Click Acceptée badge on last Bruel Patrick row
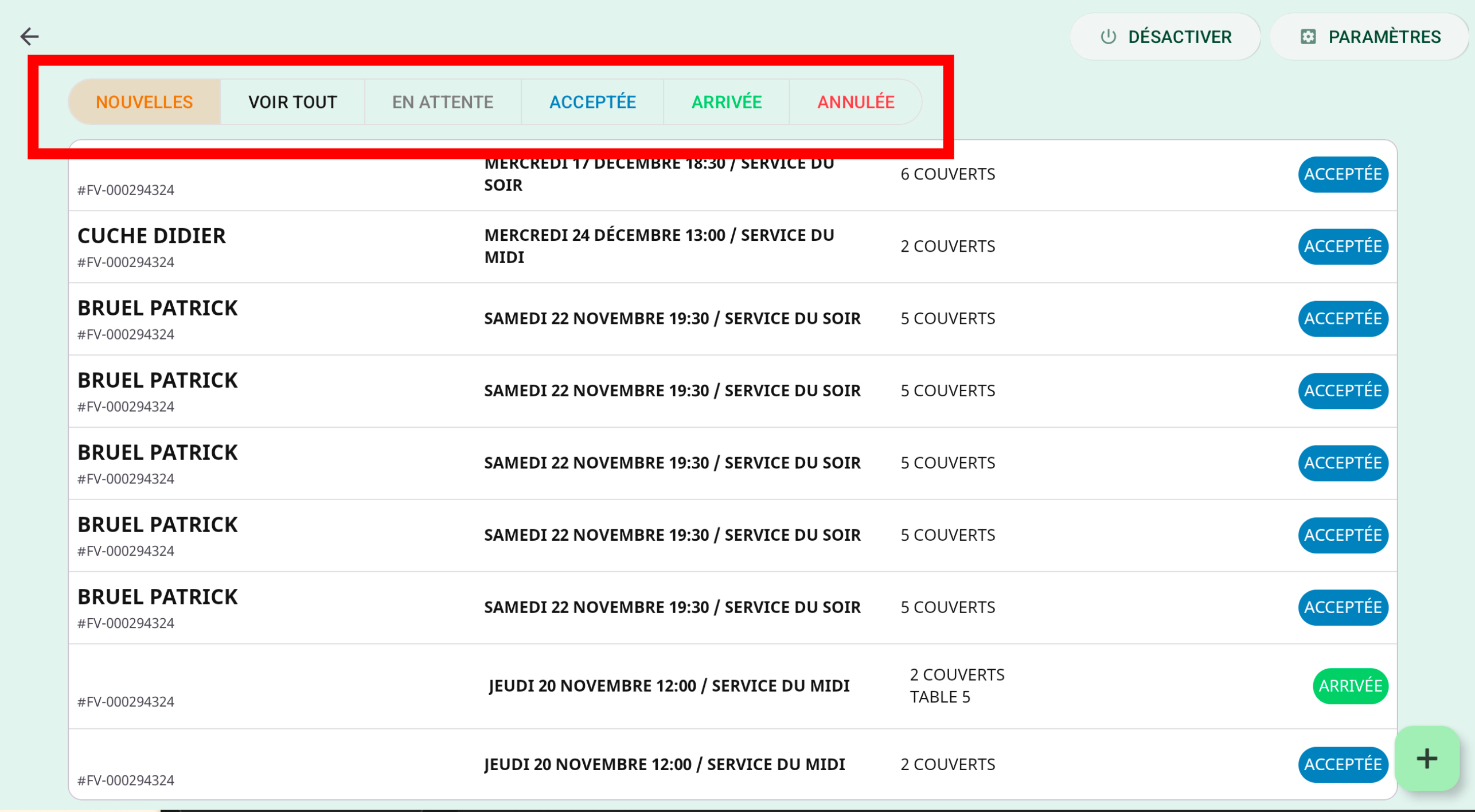The width and height of the screenshot is (1475, 812). (x=1342, y=607)
